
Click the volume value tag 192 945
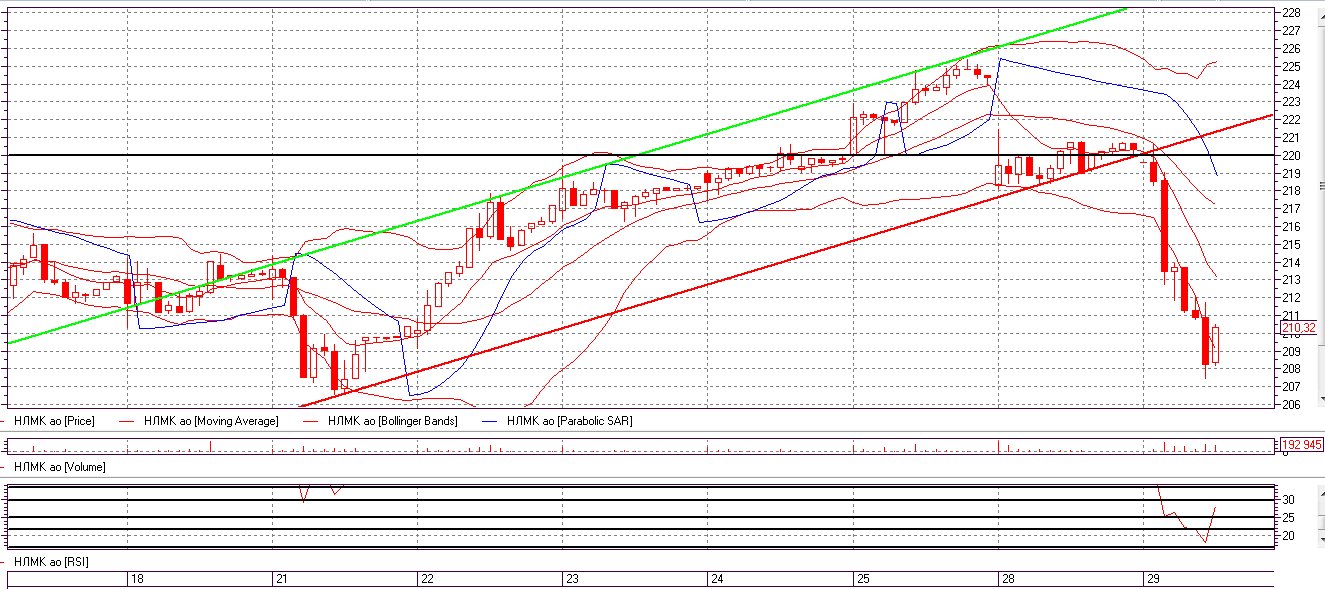point(1301,444)
